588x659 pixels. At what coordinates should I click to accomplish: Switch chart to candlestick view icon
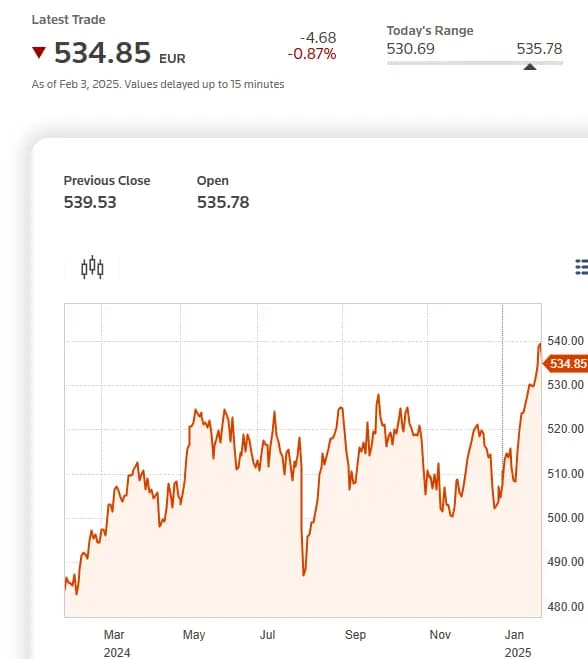point(92,267)
